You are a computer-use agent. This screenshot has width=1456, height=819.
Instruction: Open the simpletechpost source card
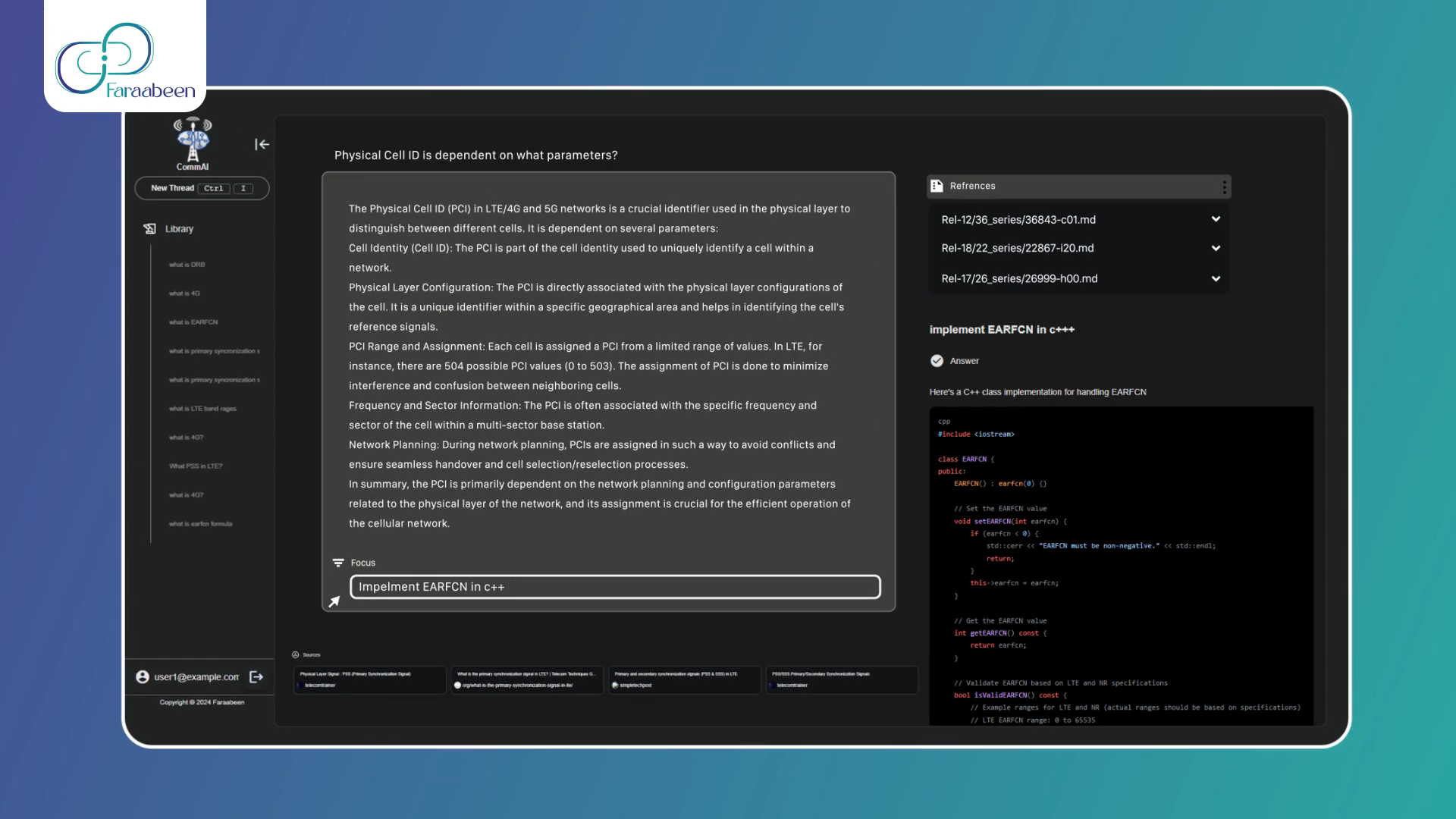685,679
